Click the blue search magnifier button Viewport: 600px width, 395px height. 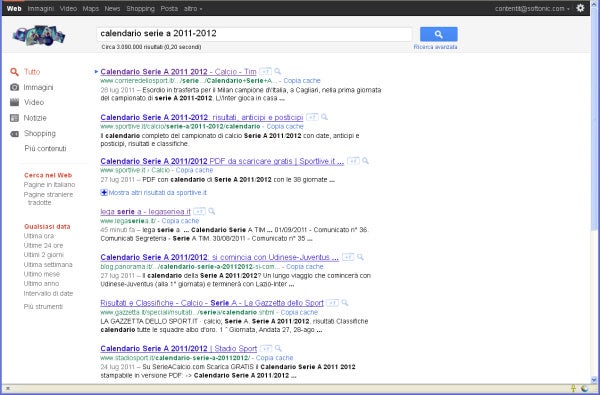(439, 34)
